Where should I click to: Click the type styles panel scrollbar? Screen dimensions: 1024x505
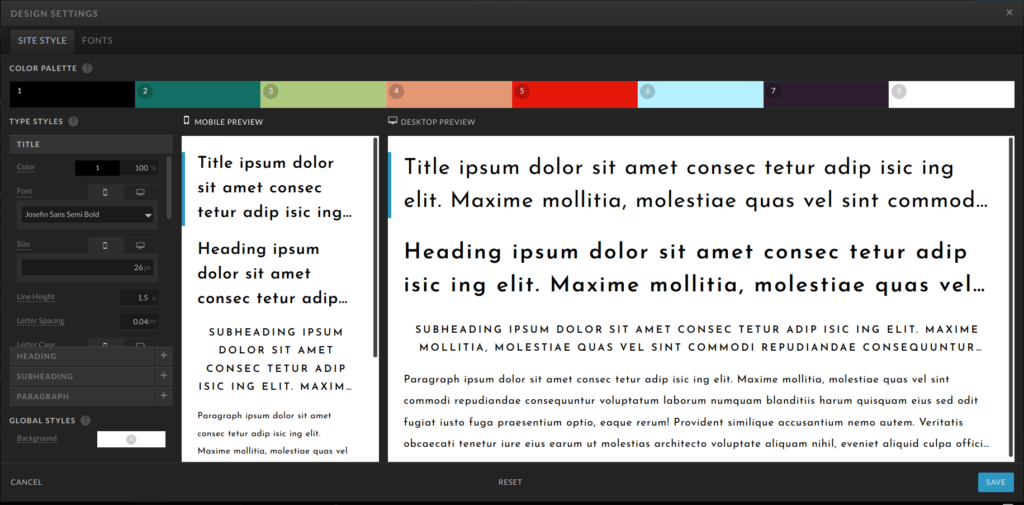[169, 187]
